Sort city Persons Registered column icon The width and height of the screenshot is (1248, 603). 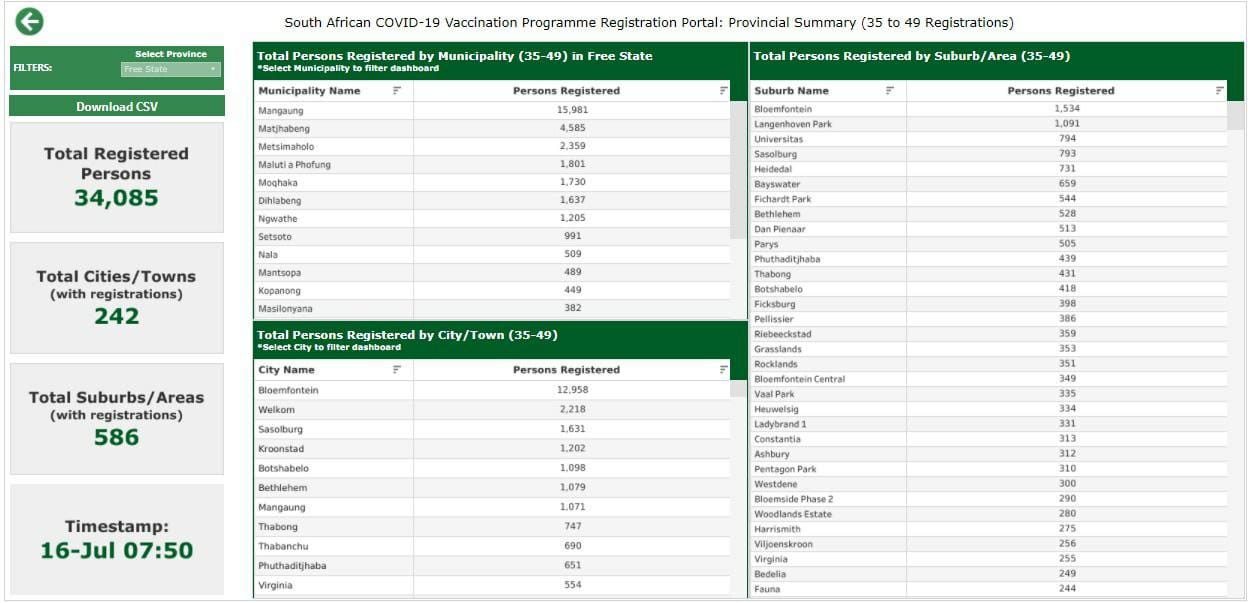pos(723,370)
